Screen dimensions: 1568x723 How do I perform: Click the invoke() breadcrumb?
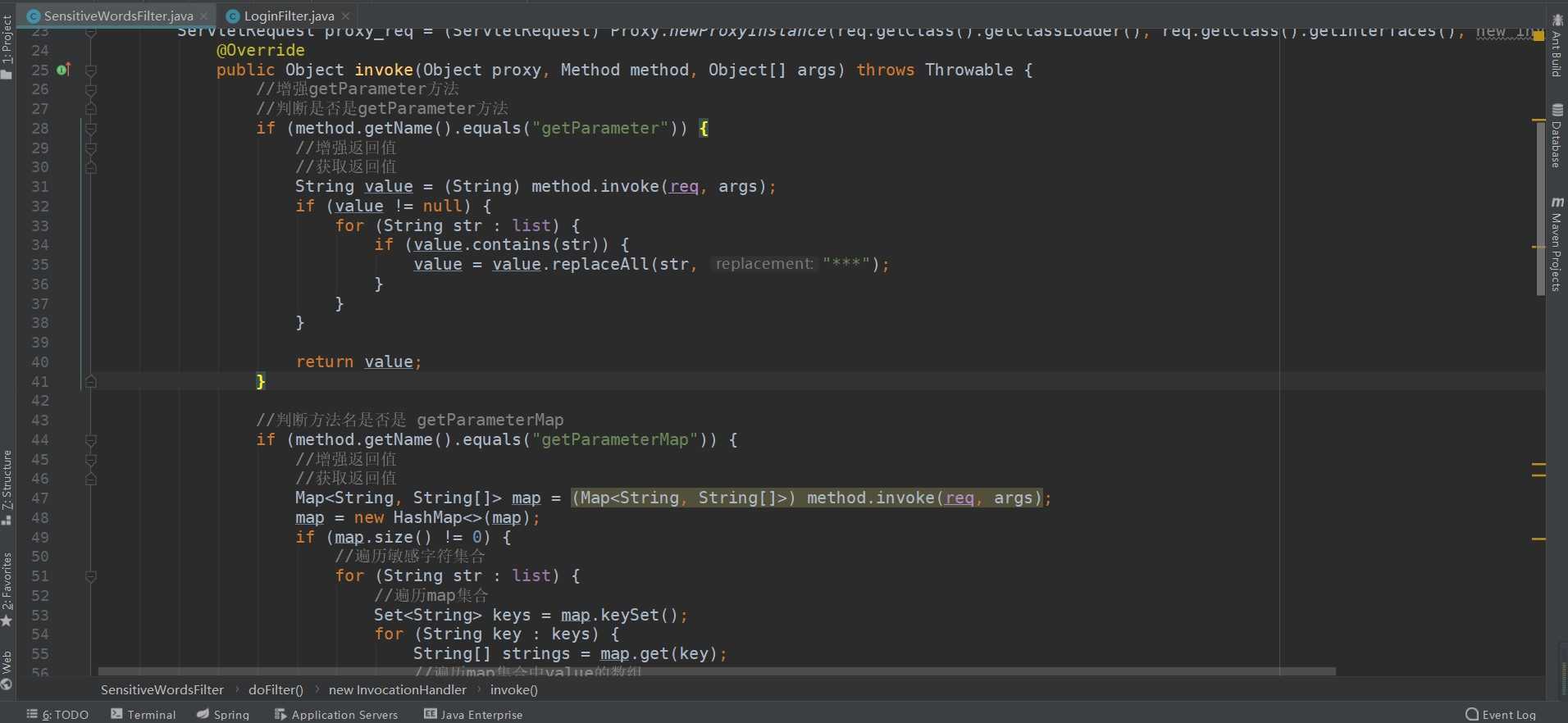(x=514, y=690)
